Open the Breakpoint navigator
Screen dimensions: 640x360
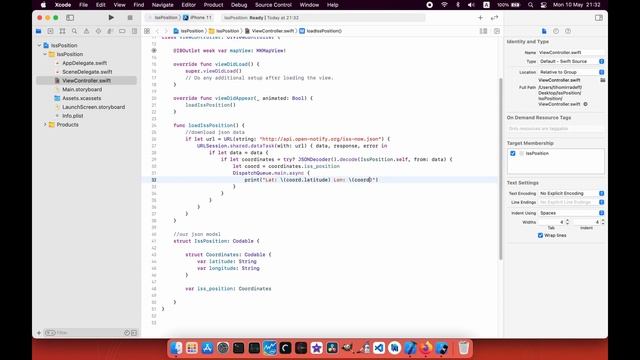[x=122, y=31]
